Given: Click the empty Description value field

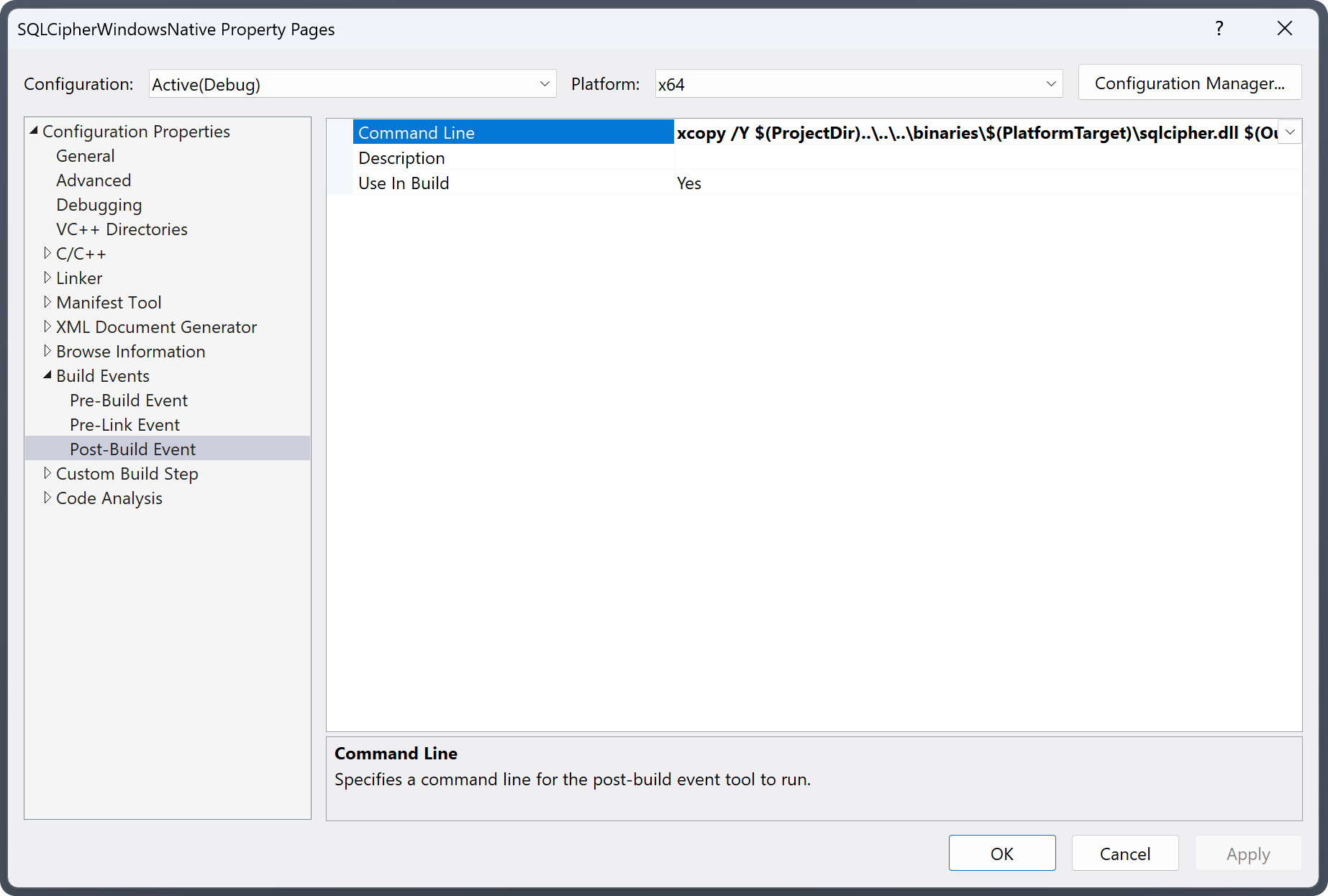Looking at the screenshot, I should click(x=988, y=158).
